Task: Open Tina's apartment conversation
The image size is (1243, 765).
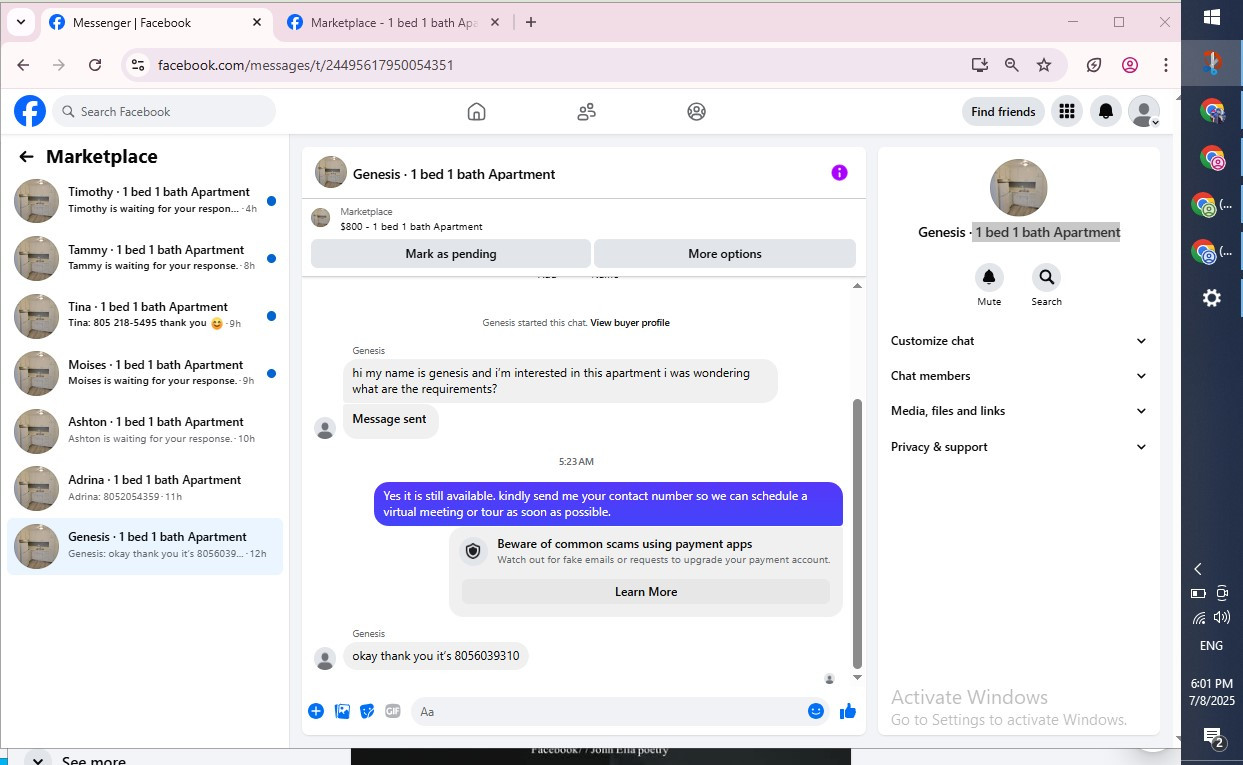Action: [145, 316]
